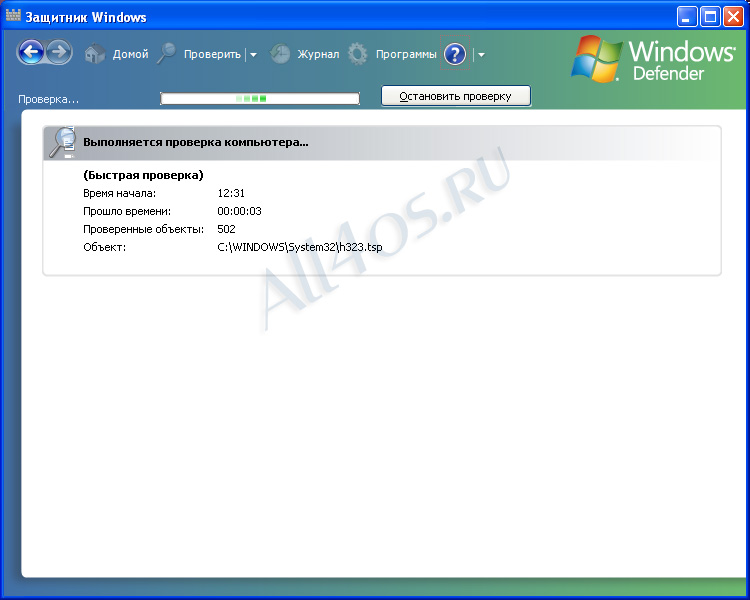Click the Время начала: label
The image size is (750, 600).
(120, 193)
